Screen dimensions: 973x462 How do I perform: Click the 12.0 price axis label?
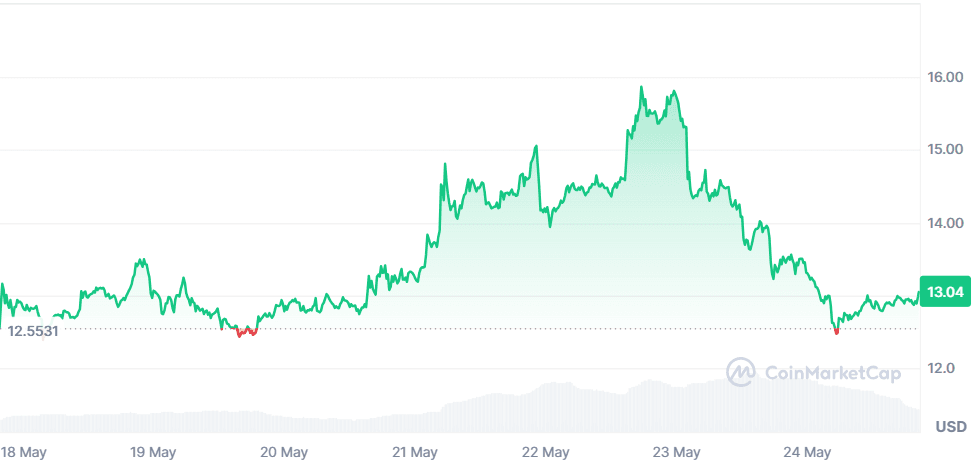click(x=944, y=368)
